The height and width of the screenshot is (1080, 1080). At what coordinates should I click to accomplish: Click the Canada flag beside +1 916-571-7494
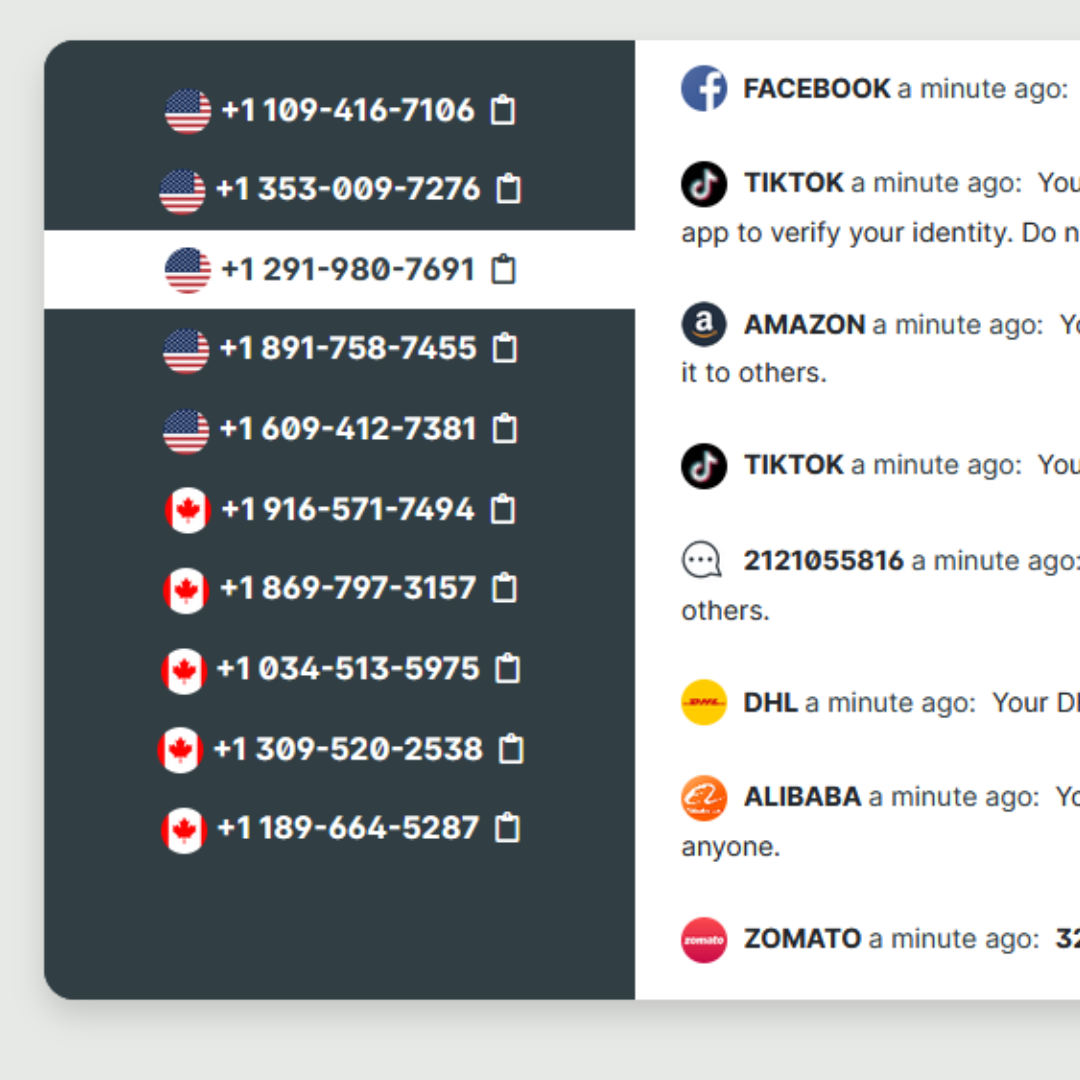point(187,510)
